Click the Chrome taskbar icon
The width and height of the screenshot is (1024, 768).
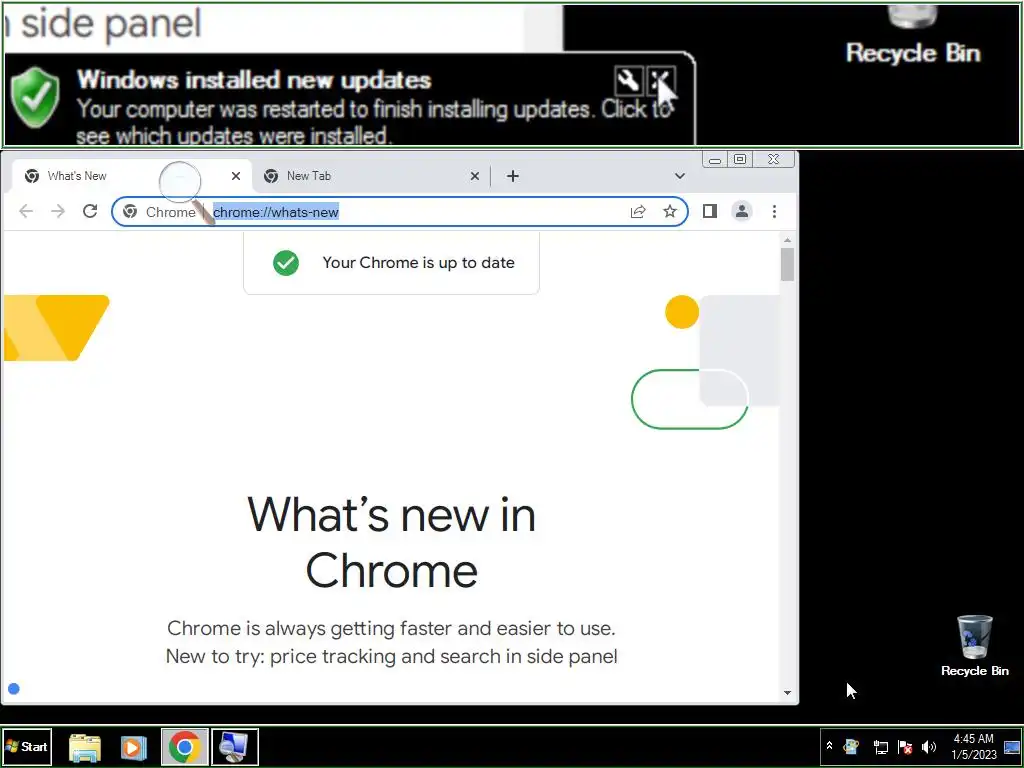pos(185,747)
